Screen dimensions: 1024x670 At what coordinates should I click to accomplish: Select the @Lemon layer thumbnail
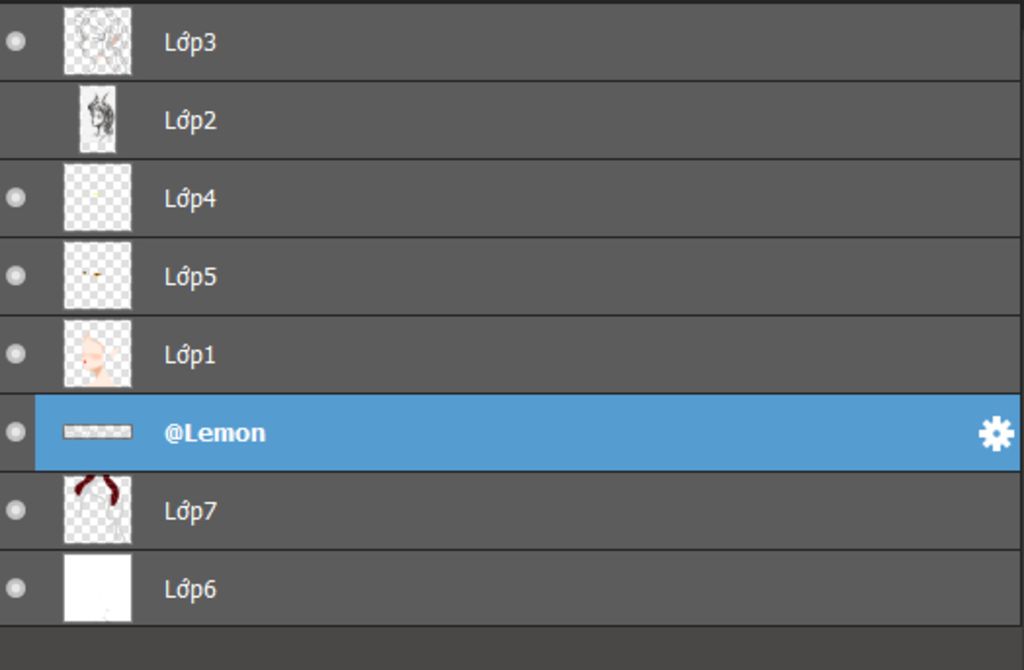pos(97,432)
